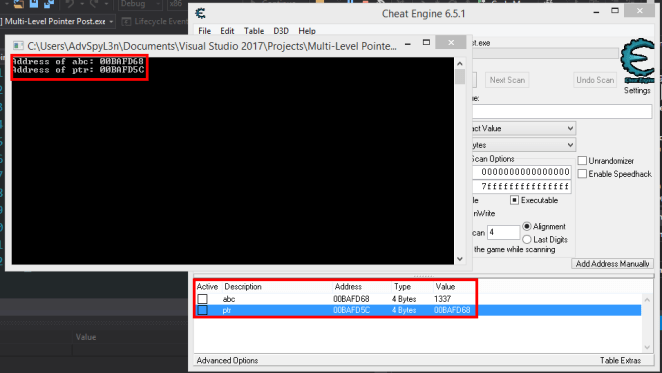Image resolution: width=662 pixels, height=373 pixels.
Task: Close the console window
Action: tap(451, 42)
